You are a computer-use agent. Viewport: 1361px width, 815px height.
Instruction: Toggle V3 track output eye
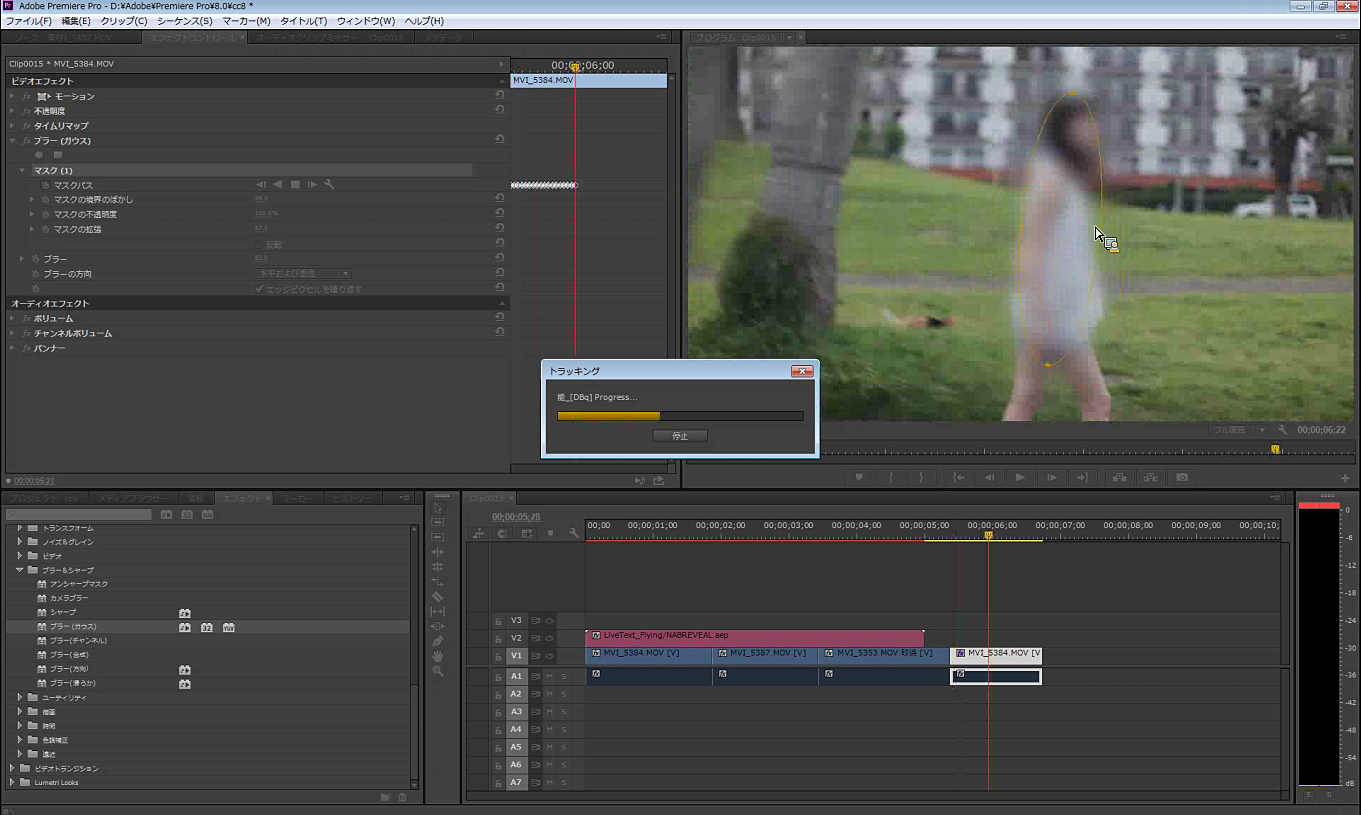549,620
